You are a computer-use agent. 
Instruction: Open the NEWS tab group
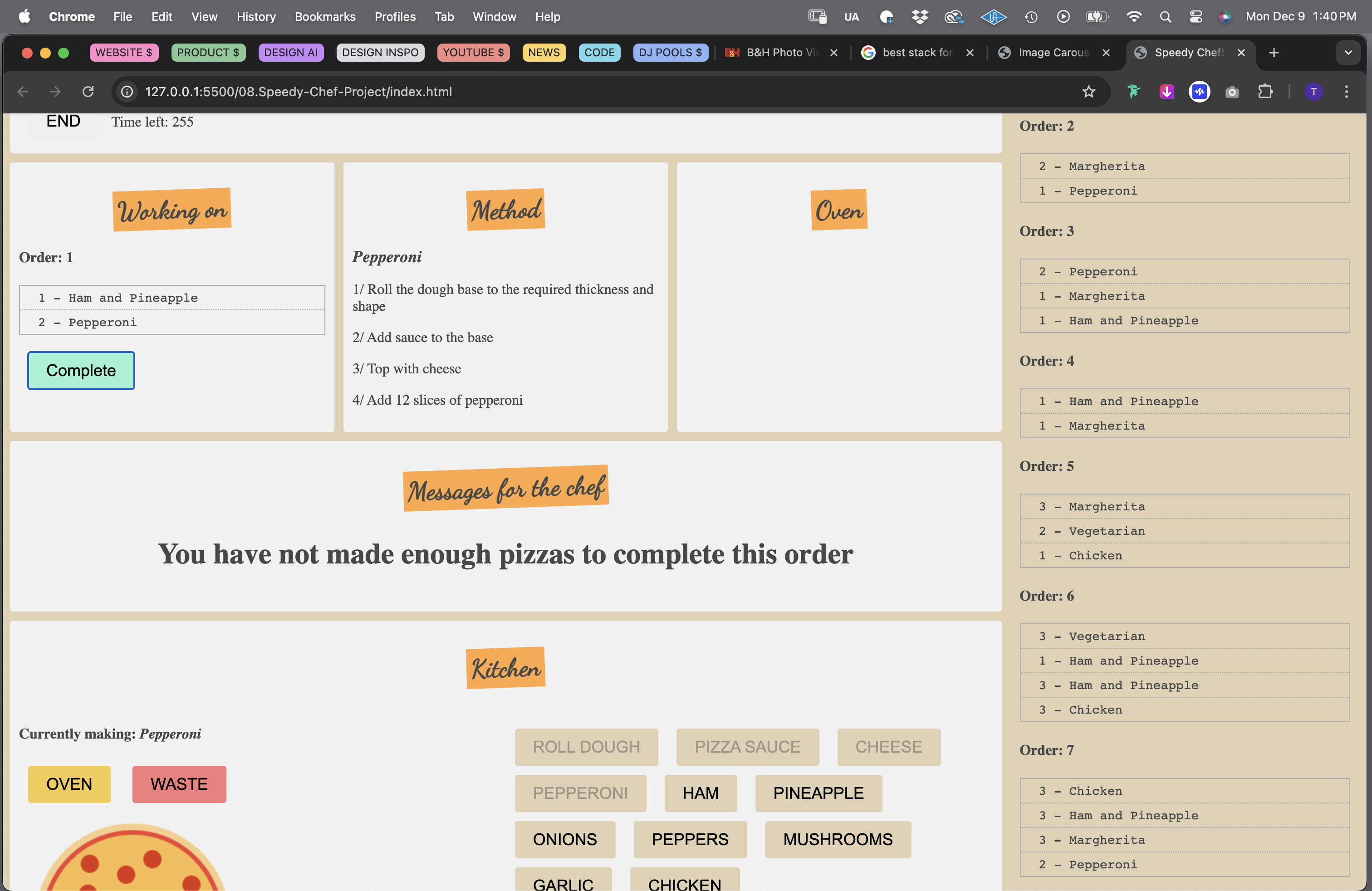pos(544,53)
